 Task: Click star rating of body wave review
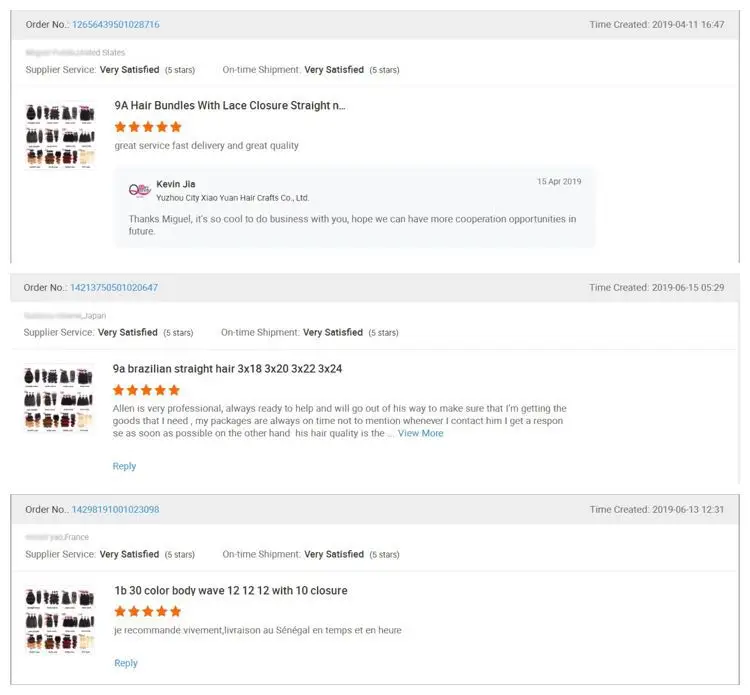click(148, 611)
